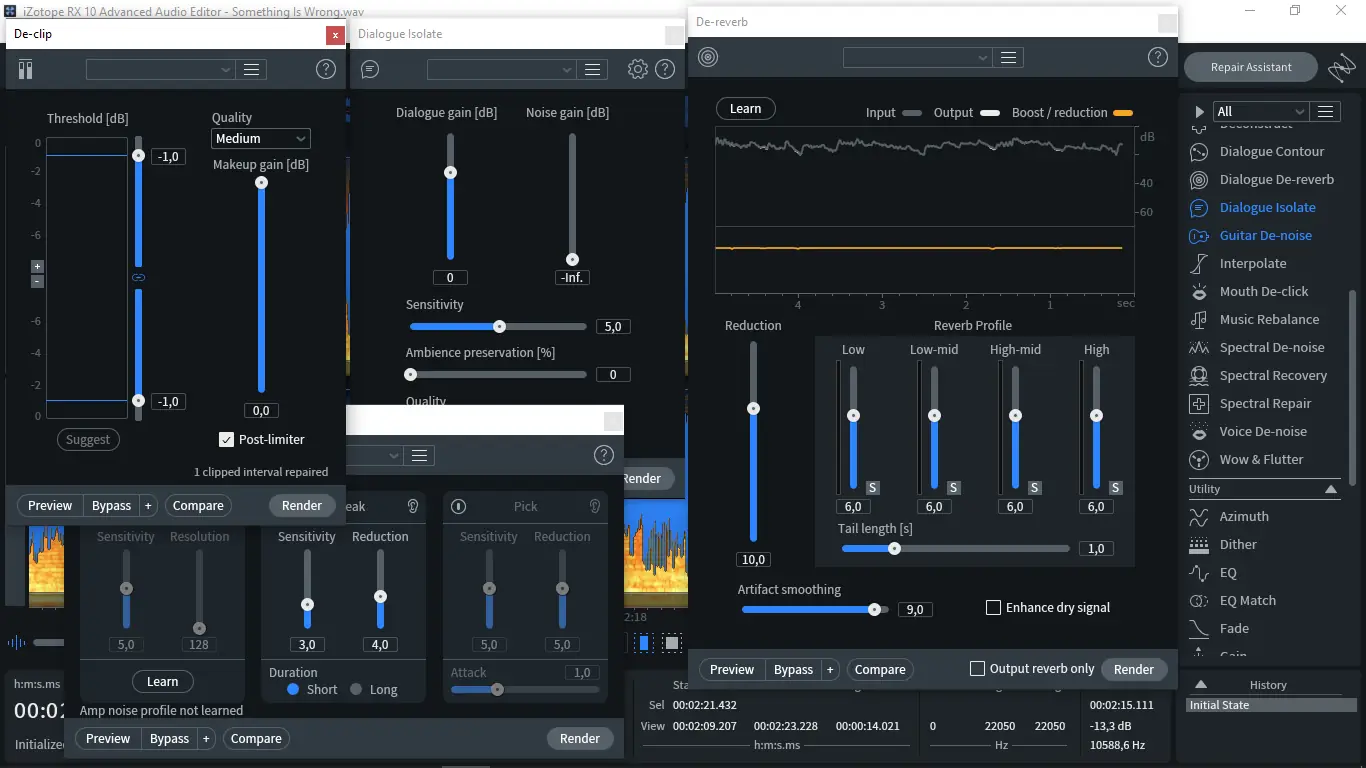Click the triangle left of the All dropdown

point(1200,111)
